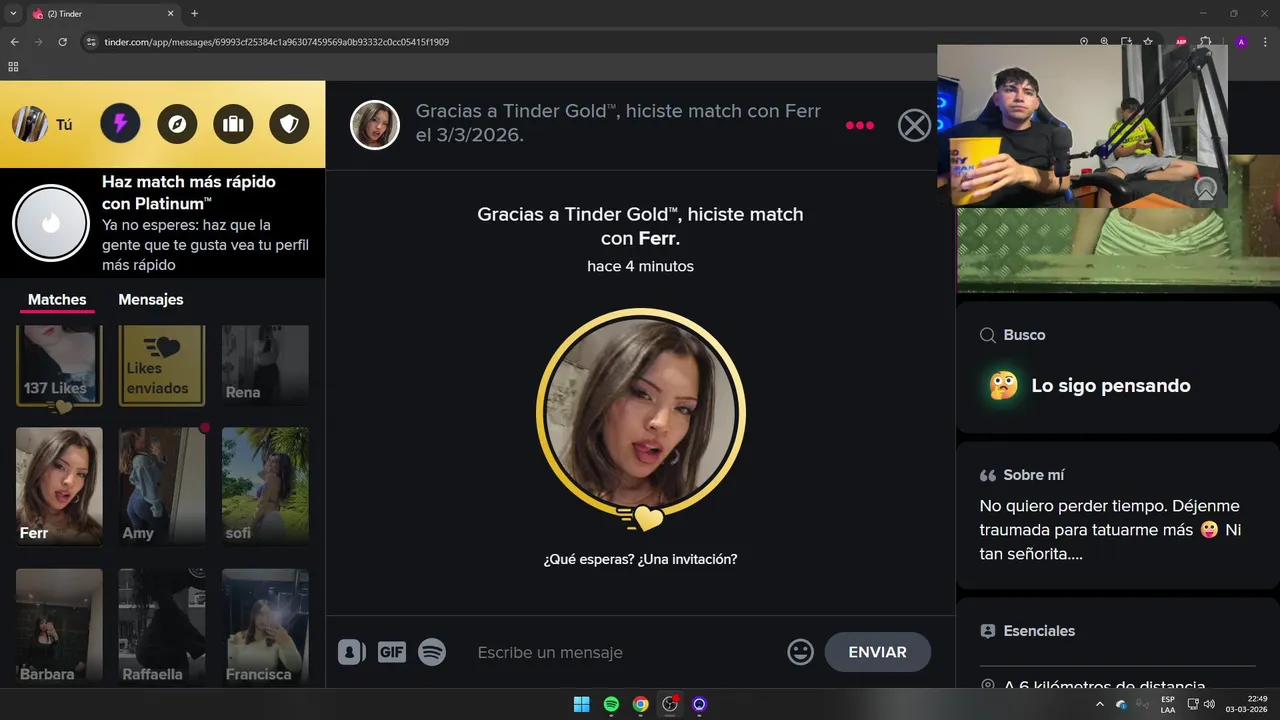Open the GIF picker

391,652
